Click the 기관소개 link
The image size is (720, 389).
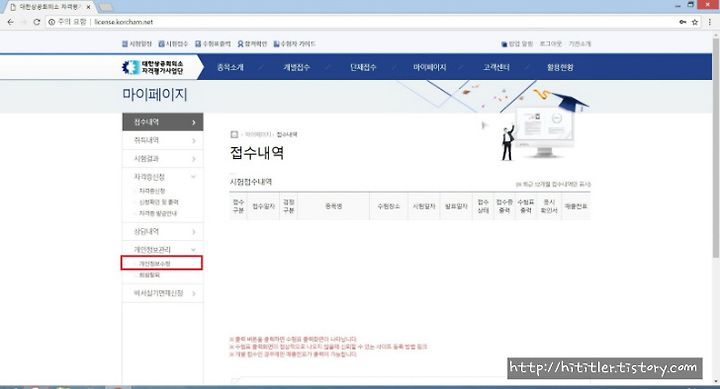(x=580, y=44)
